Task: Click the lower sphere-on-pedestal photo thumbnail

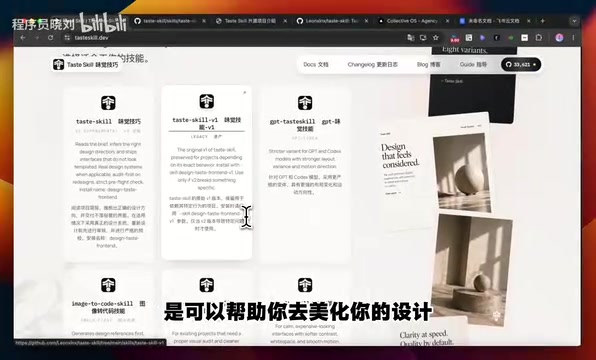Action: [472, 270]
